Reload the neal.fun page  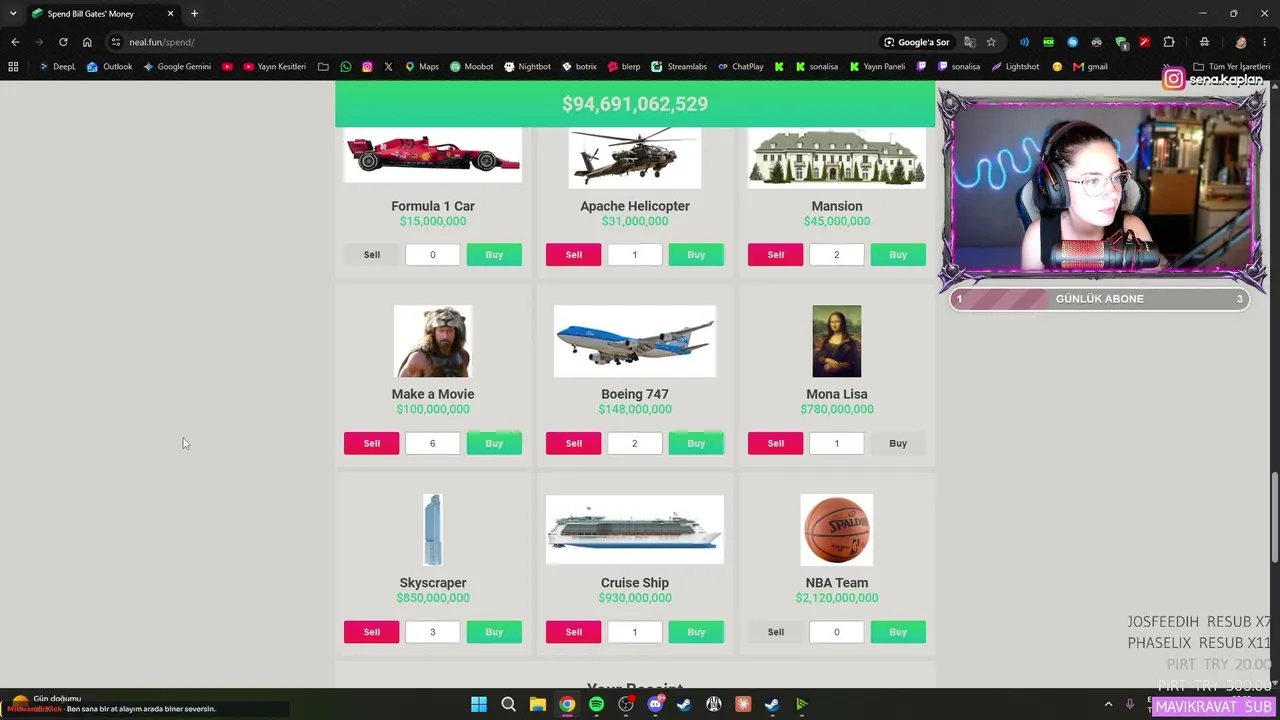click(63, 42)
